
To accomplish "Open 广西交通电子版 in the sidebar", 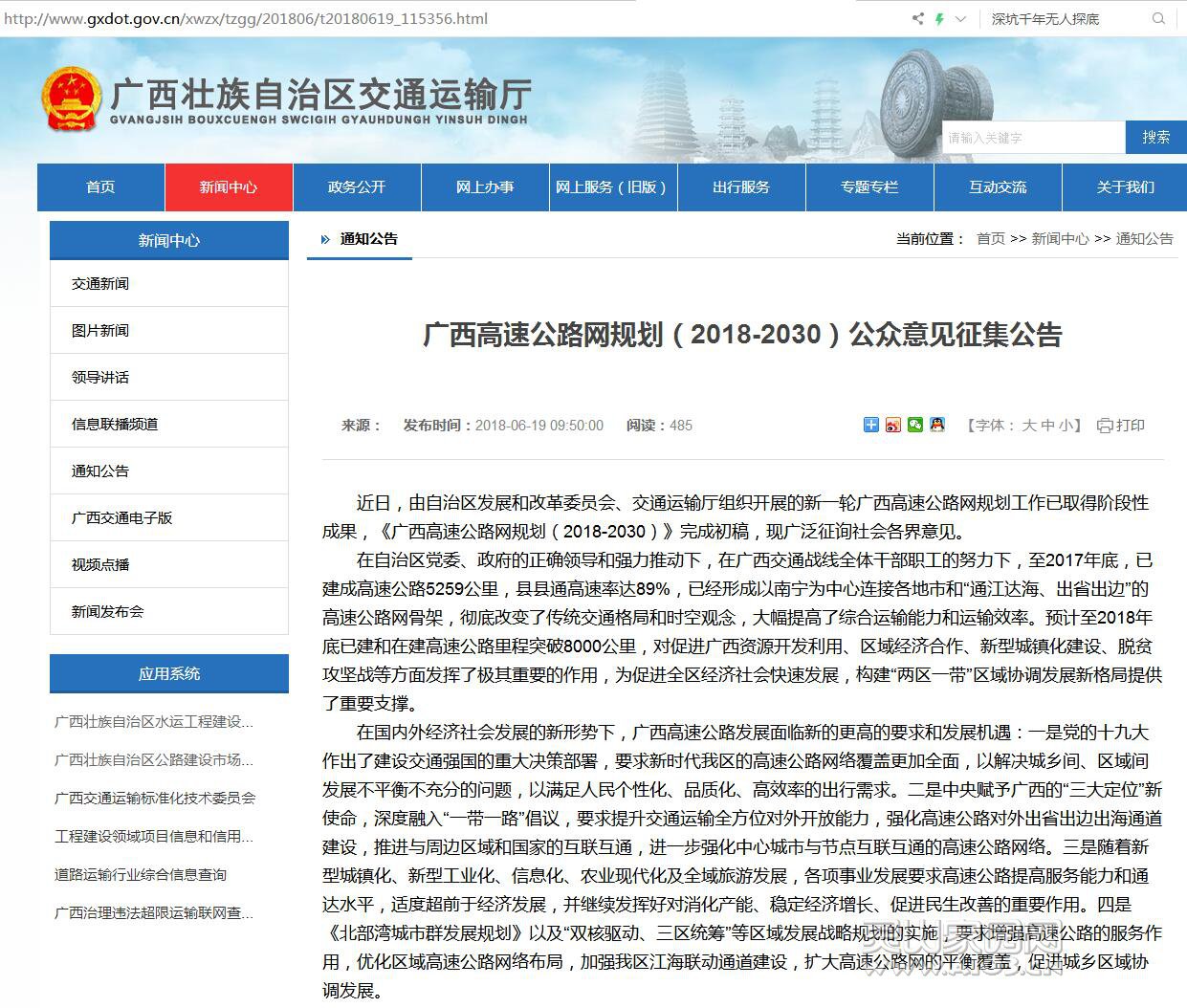I will click(x=169, y=518).
